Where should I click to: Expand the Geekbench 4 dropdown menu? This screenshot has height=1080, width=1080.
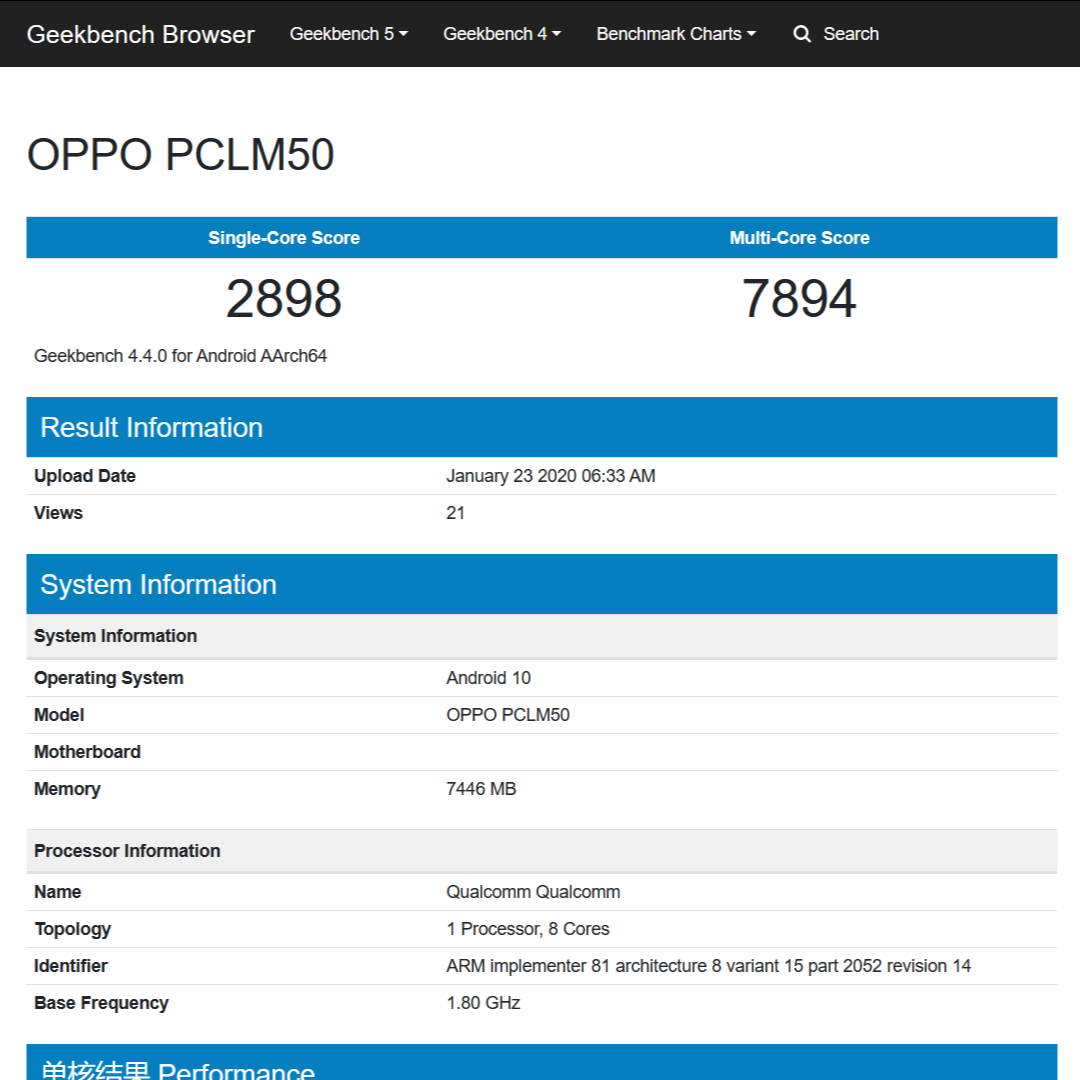tap(502, 34)
